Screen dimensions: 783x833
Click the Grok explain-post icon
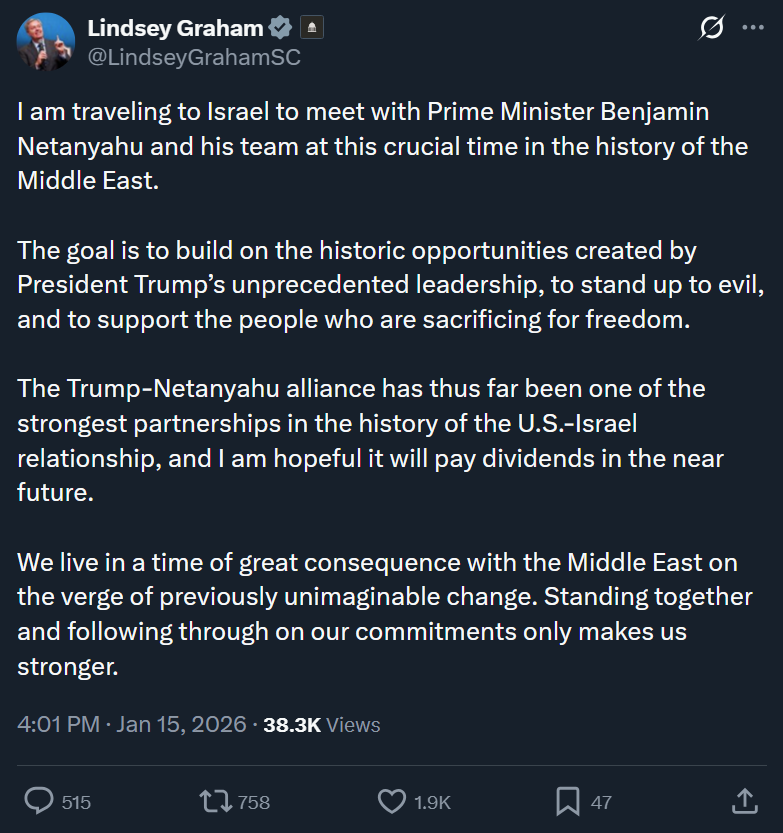(711, 28)
